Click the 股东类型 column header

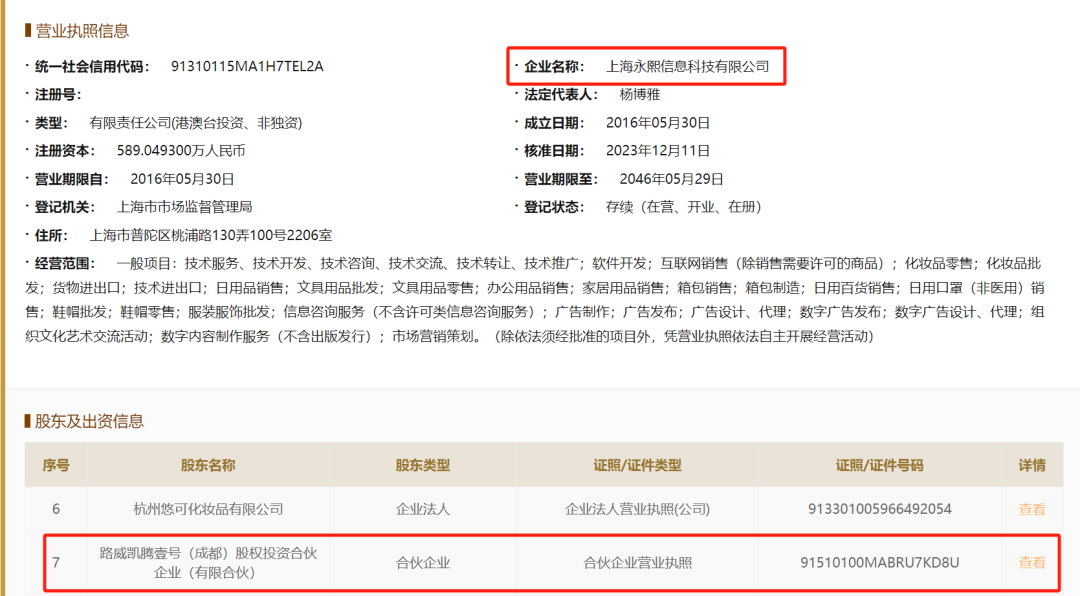point(423,465)
